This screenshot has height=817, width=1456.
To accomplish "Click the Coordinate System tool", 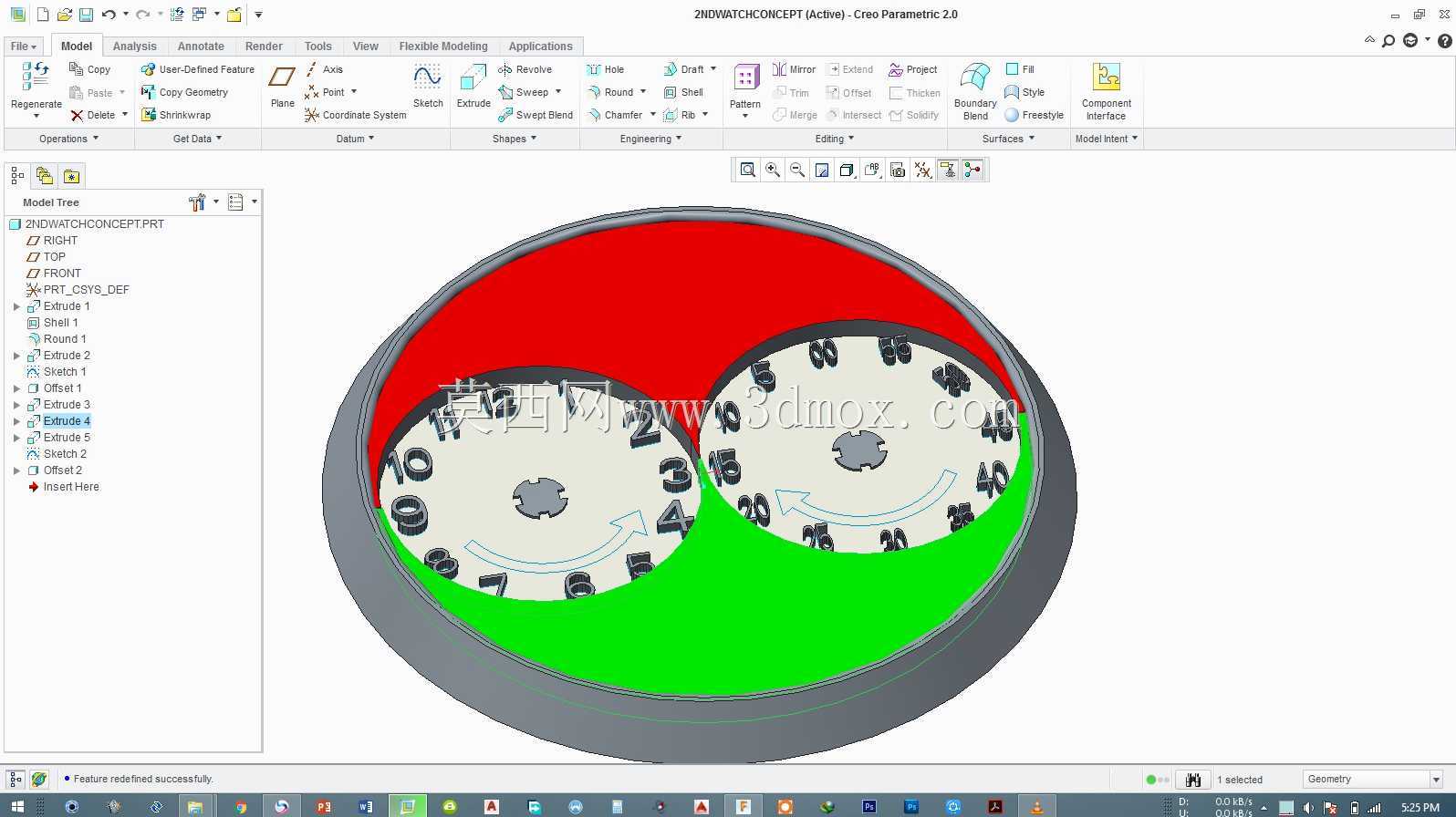I will pyautogui.click(x=355, y=115).
